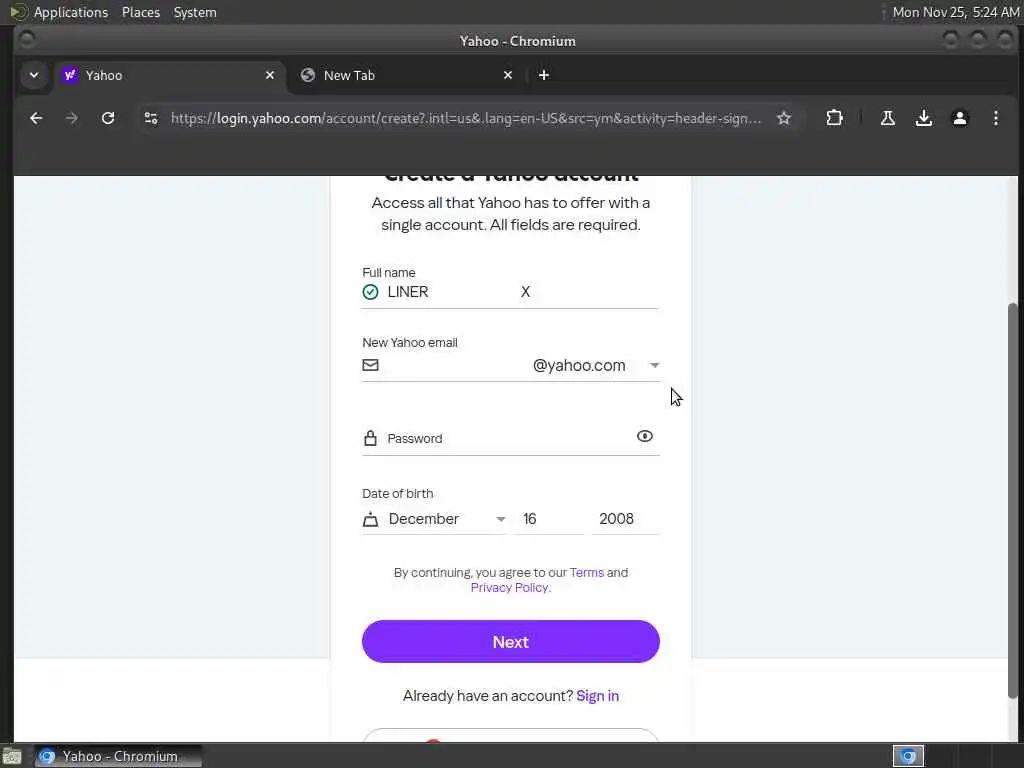Open the System menu
This screenshot has height=768, width=1024.
195,12
